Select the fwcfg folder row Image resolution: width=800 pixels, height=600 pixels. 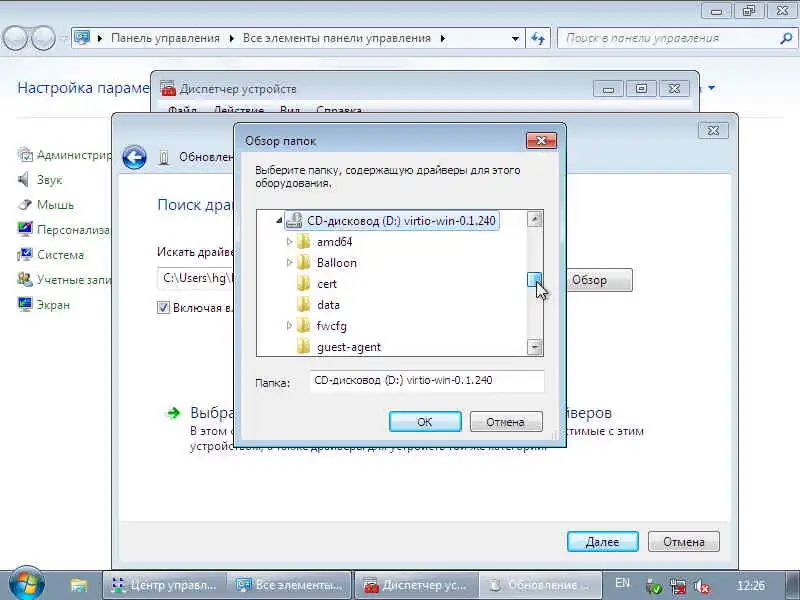click(x=331, y=326)
